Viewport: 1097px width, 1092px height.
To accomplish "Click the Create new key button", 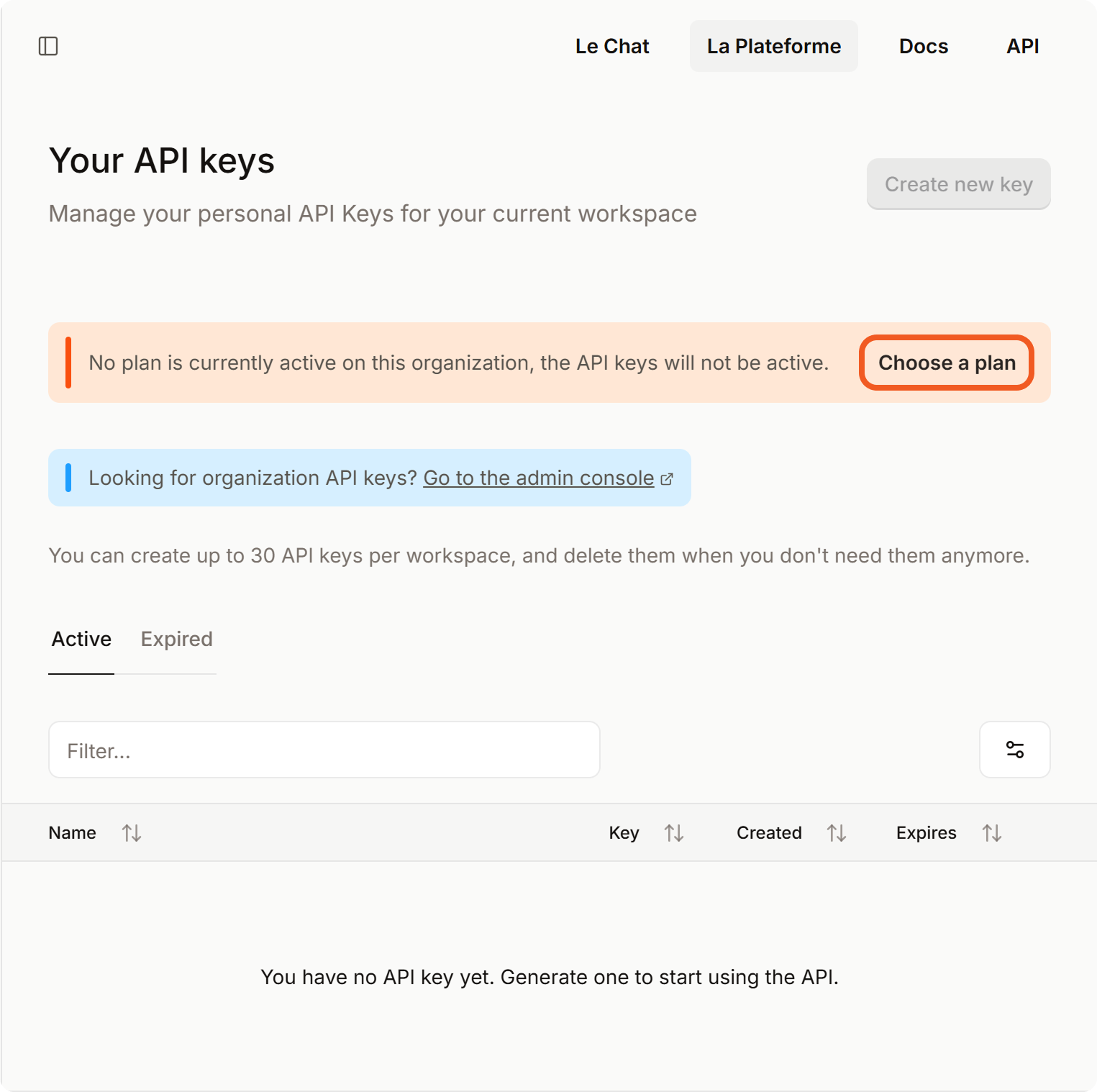I will tap(958, 184).
